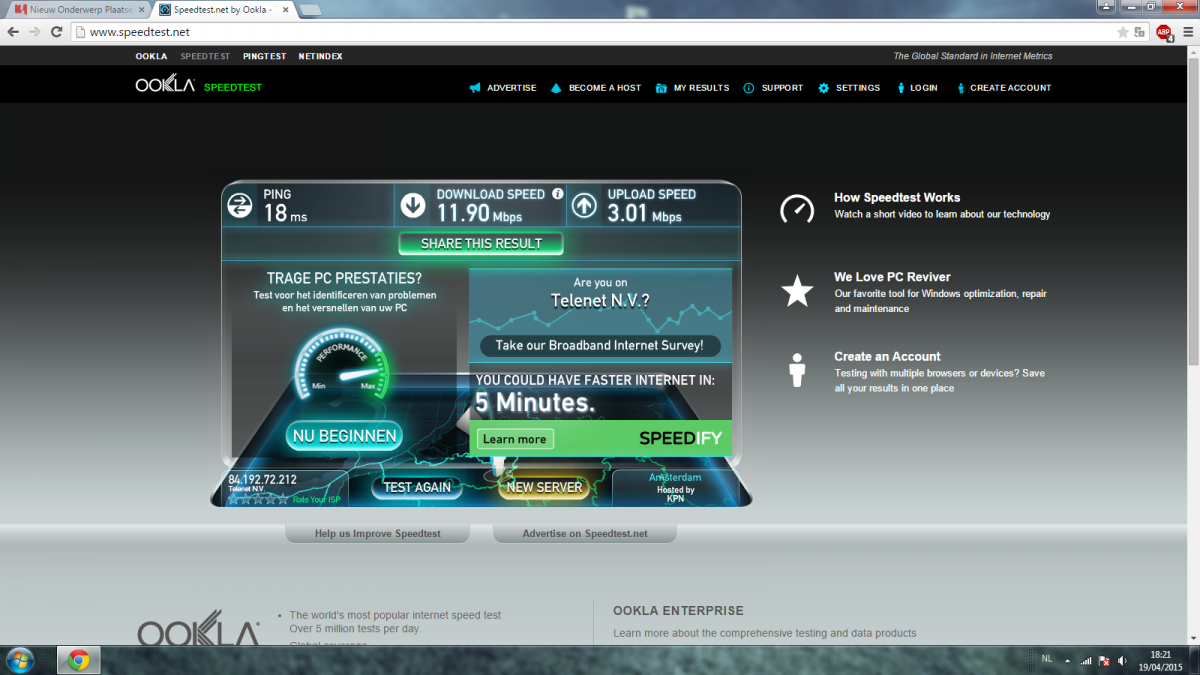This screenshot has height=675, width=1200.
Task: Open the Adblock Plus extension icon
Action: (x=1164, y=32)
